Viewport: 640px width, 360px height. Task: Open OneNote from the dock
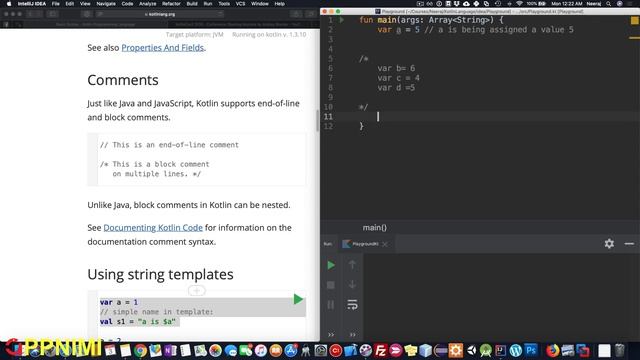click(x=170, y=350)
